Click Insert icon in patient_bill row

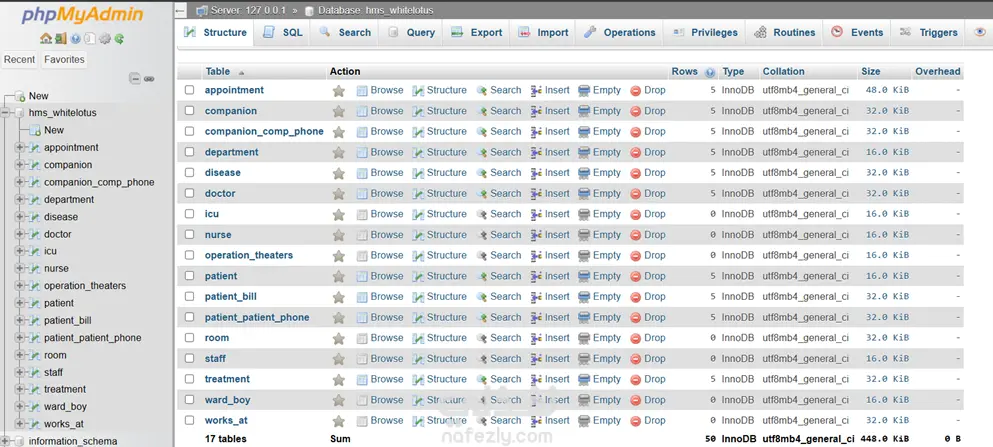536,297
